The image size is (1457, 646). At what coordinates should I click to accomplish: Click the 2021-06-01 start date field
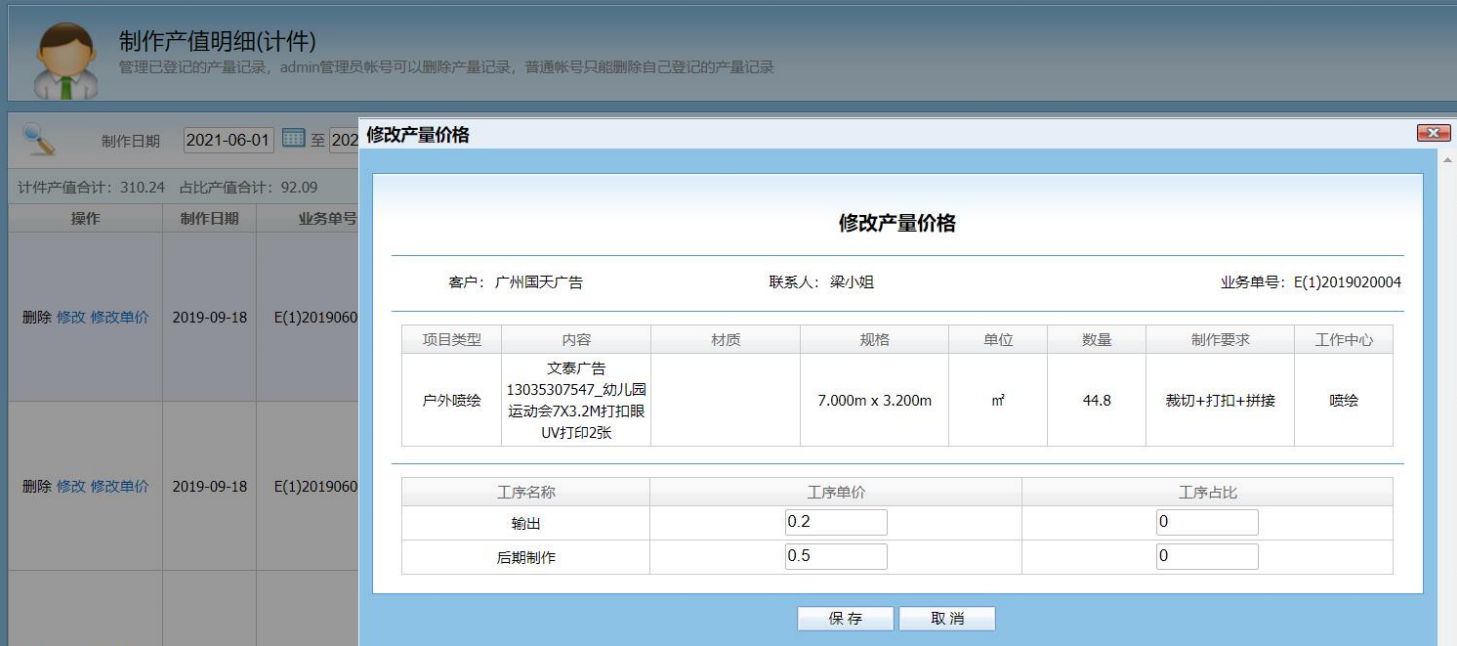pos(228,141)
